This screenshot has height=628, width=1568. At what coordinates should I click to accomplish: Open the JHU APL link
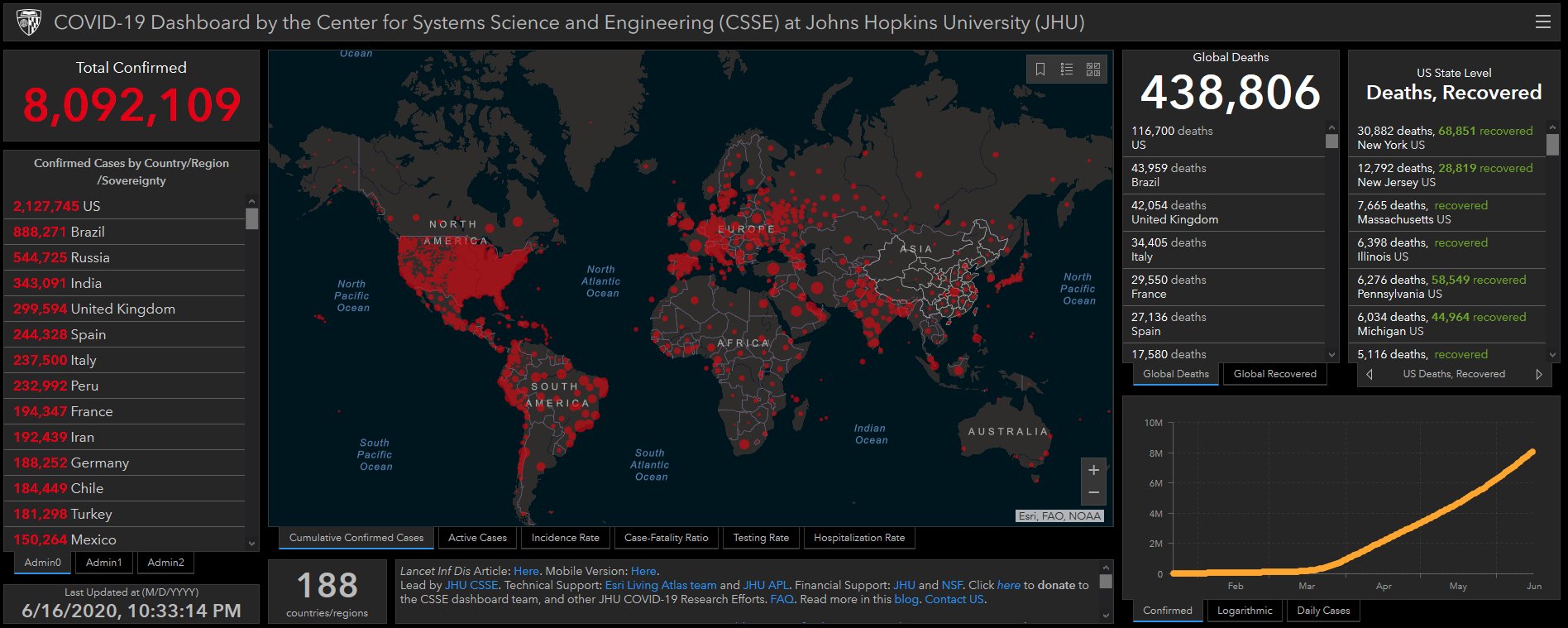pyautogui.click(x=766, y=585)
